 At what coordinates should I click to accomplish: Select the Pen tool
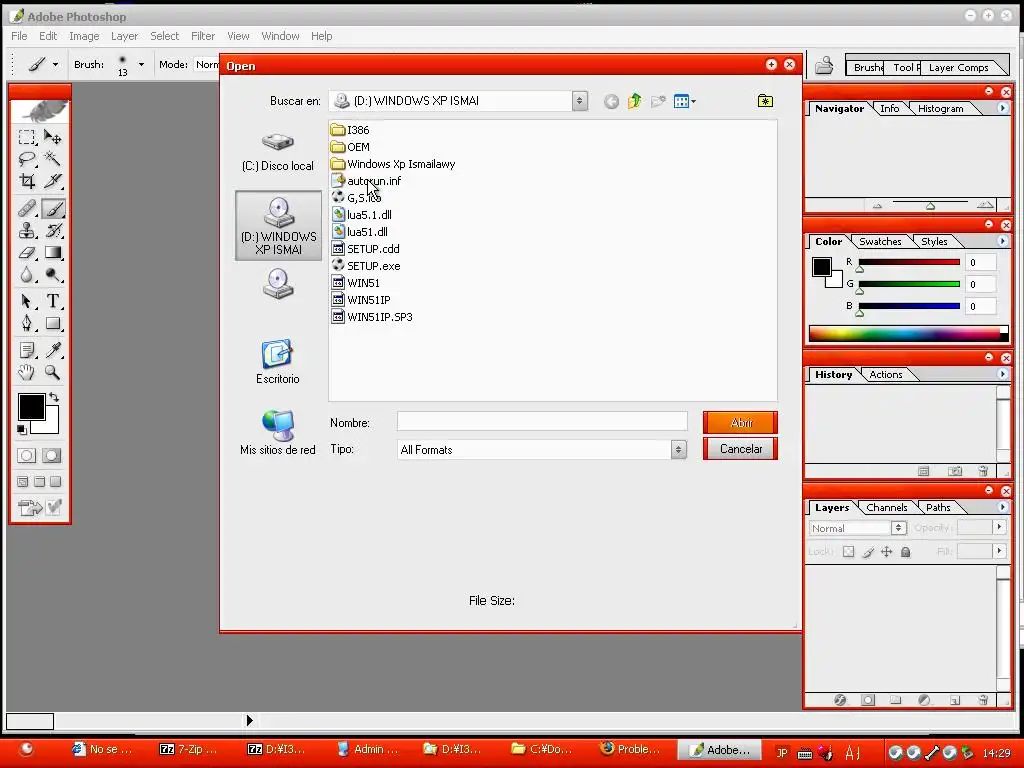tap(27, 323)
